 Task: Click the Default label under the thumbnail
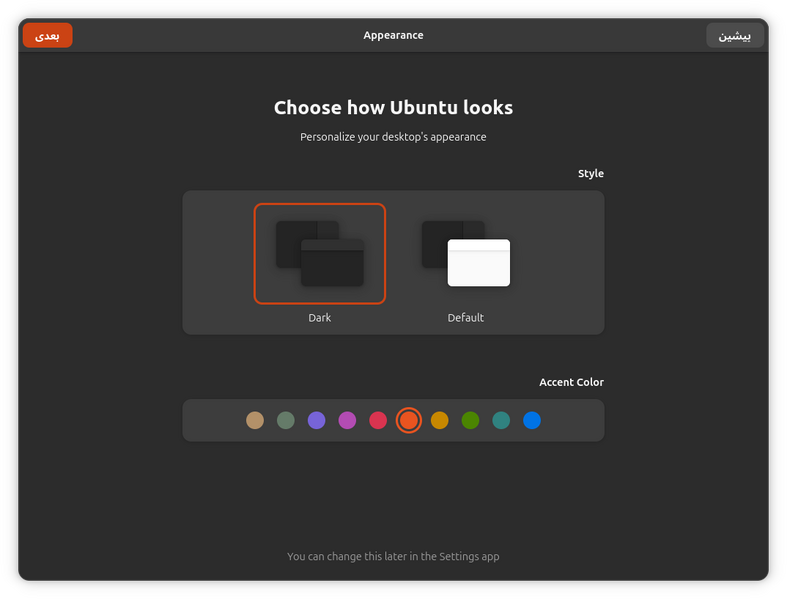point(466,318)
